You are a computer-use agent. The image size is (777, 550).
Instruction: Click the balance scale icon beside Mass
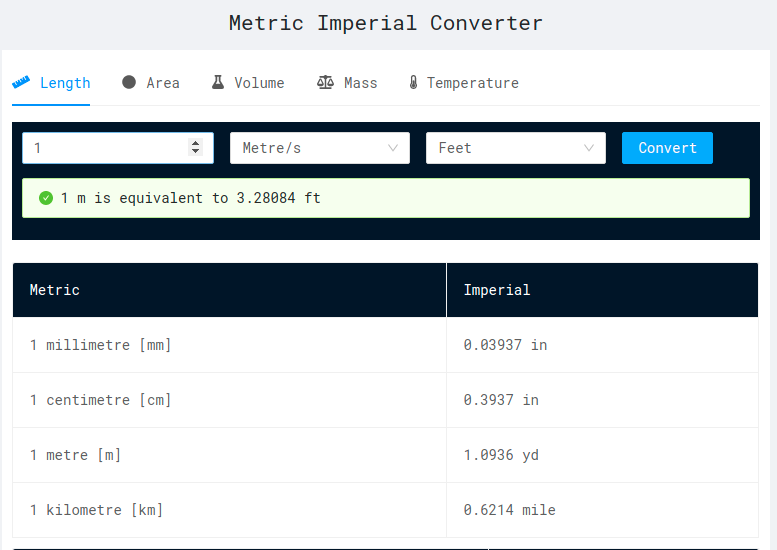[325, 82]
